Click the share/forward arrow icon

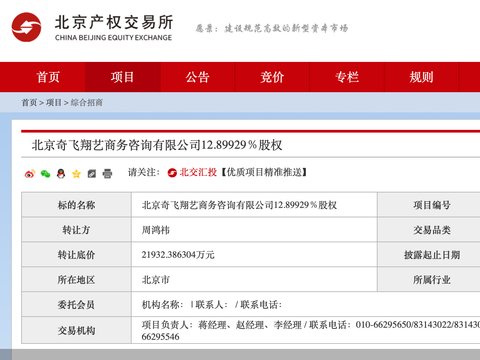92,174
